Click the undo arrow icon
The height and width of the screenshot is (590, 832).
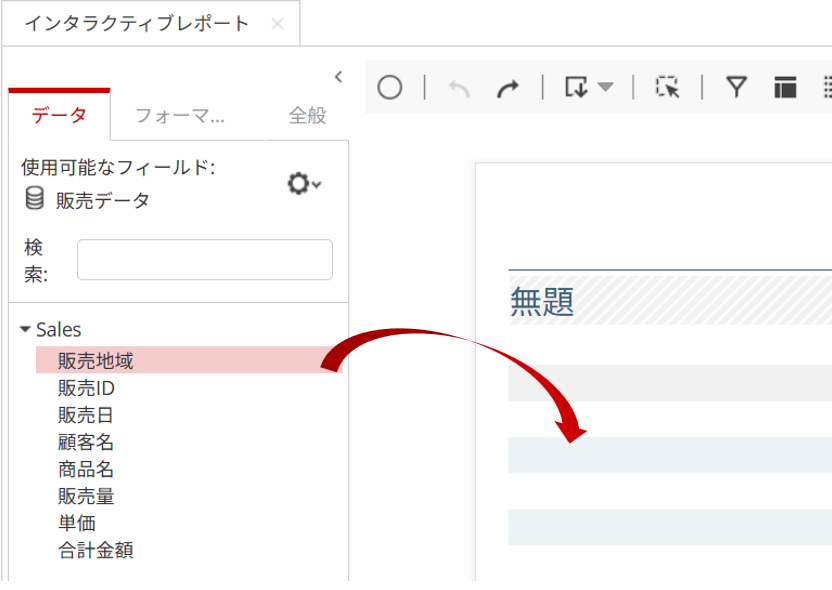(x=460, y=88)
